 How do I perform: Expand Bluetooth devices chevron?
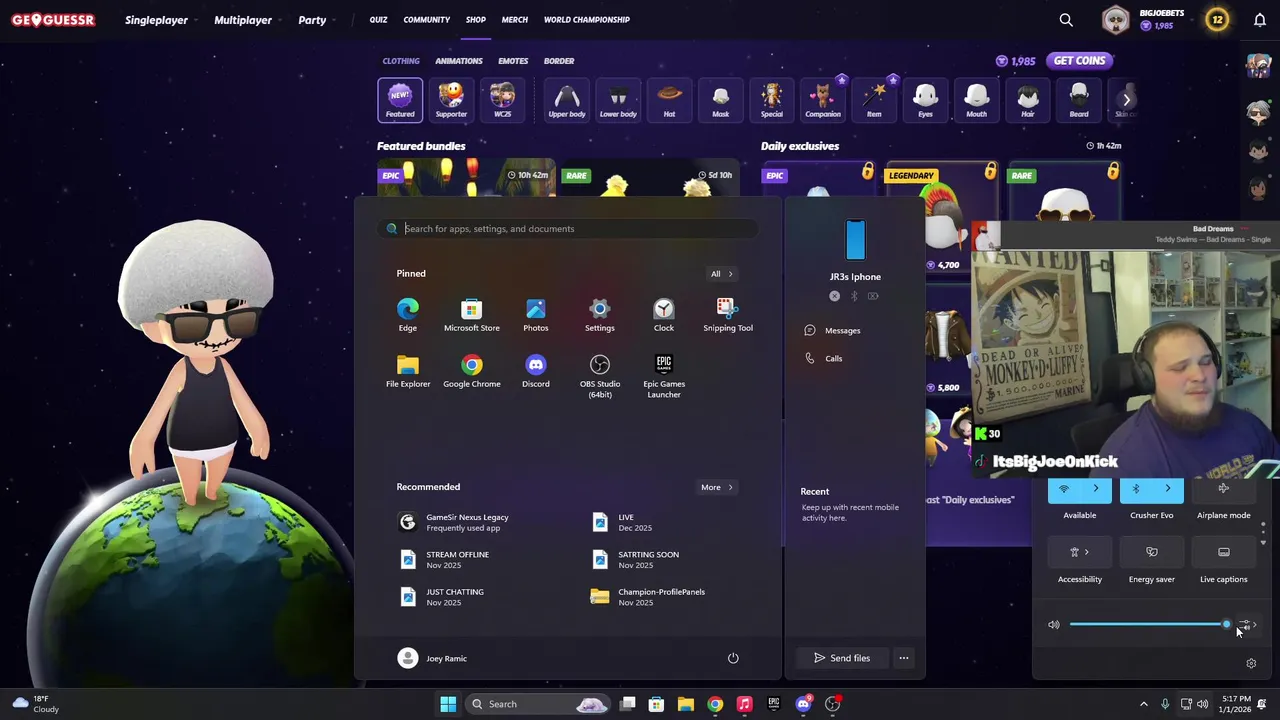coord(1168,489)
